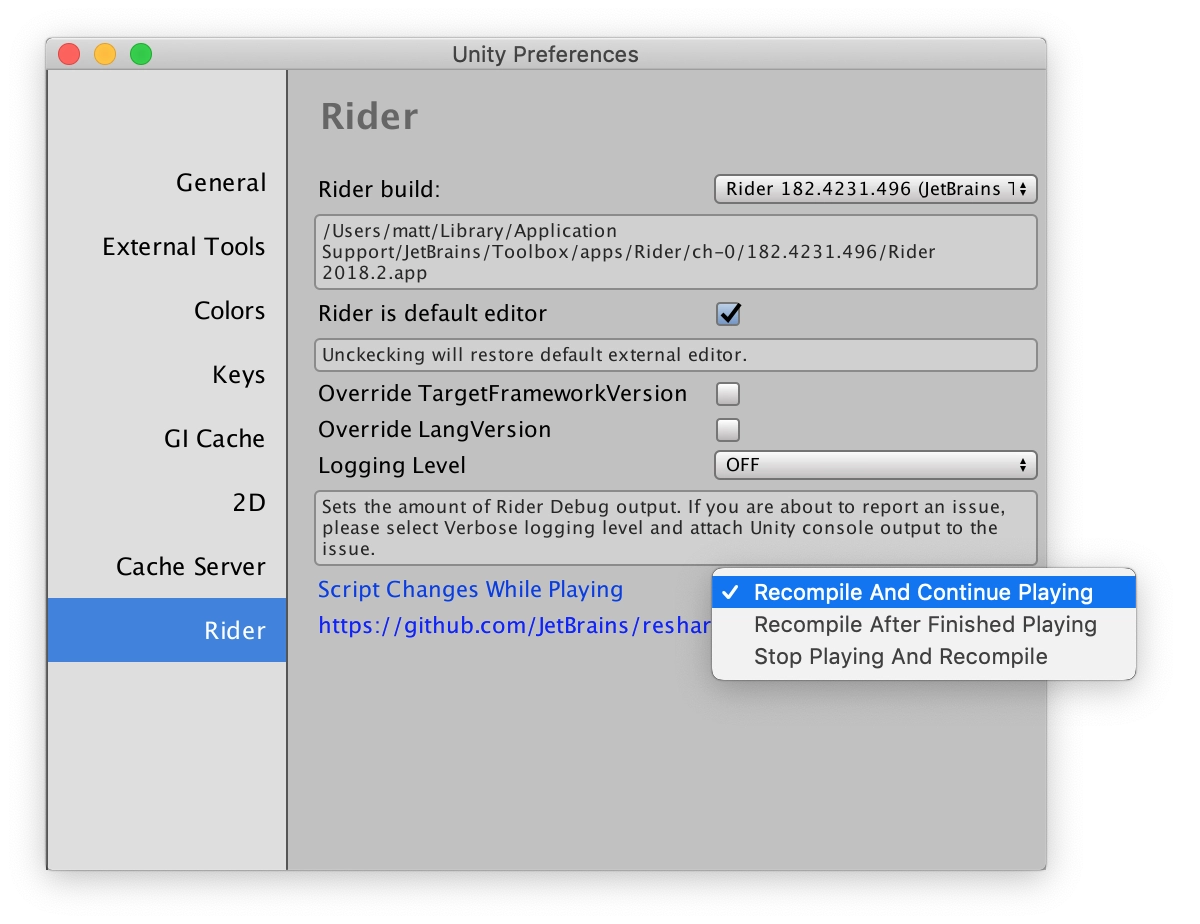Click the Rider build label
The image size is (1200, 924).
tap(379, 190)
